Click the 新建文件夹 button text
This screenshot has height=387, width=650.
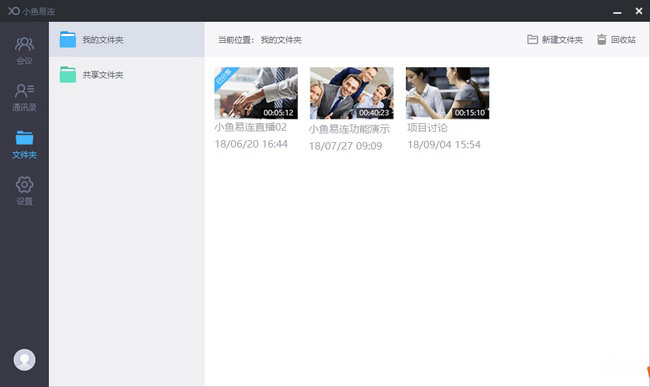562,40
